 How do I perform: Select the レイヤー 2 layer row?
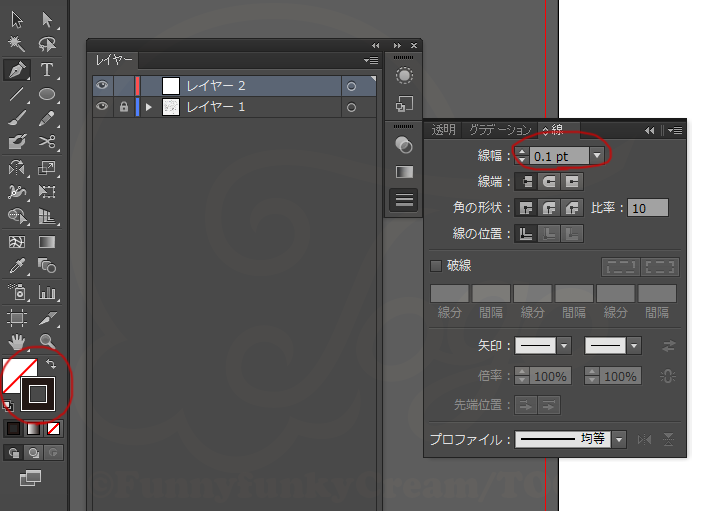point(234,86)
